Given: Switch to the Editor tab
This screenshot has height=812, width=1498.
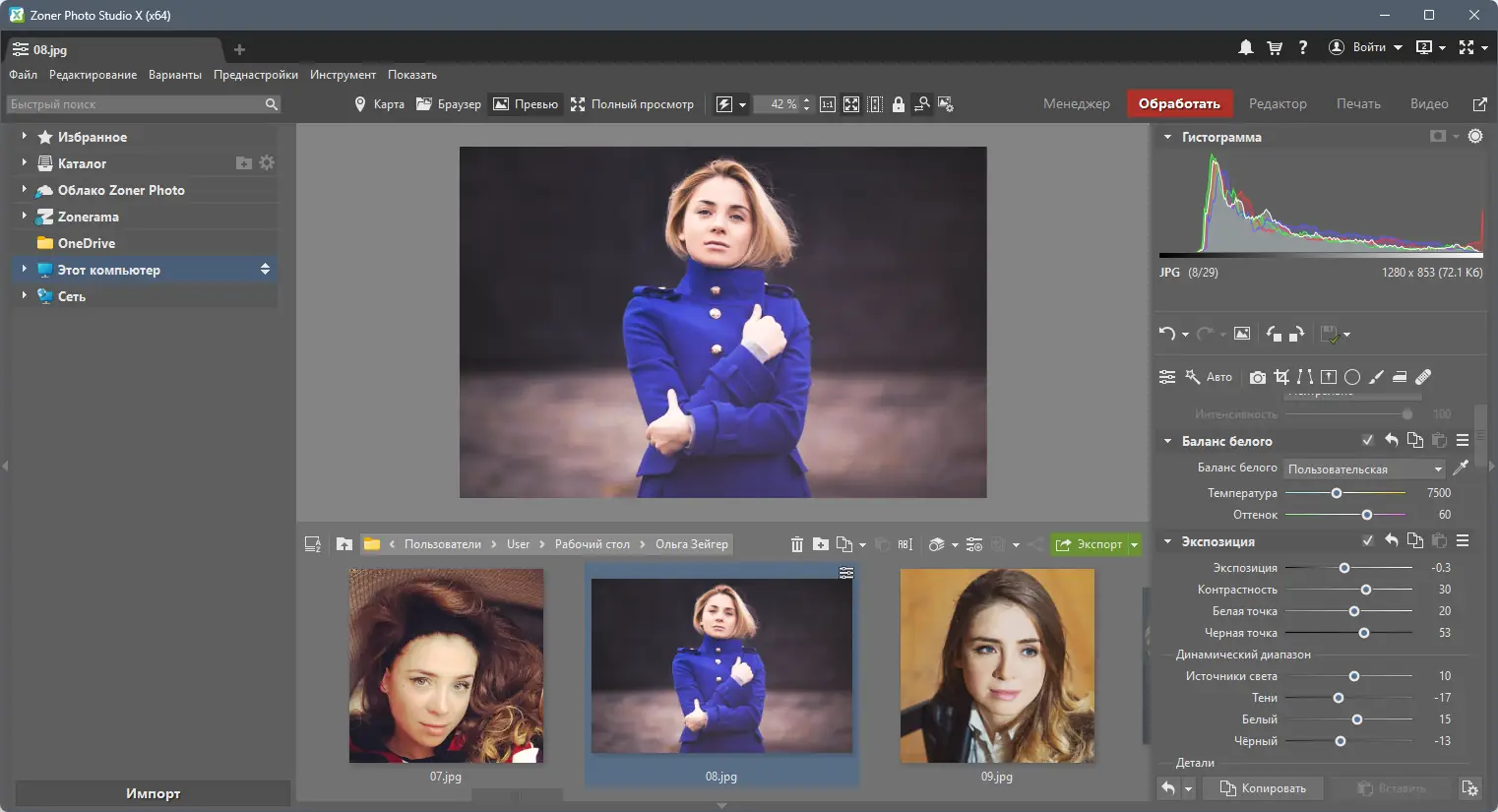Looking at the screenshot, I should click(x=1278, y=103).
